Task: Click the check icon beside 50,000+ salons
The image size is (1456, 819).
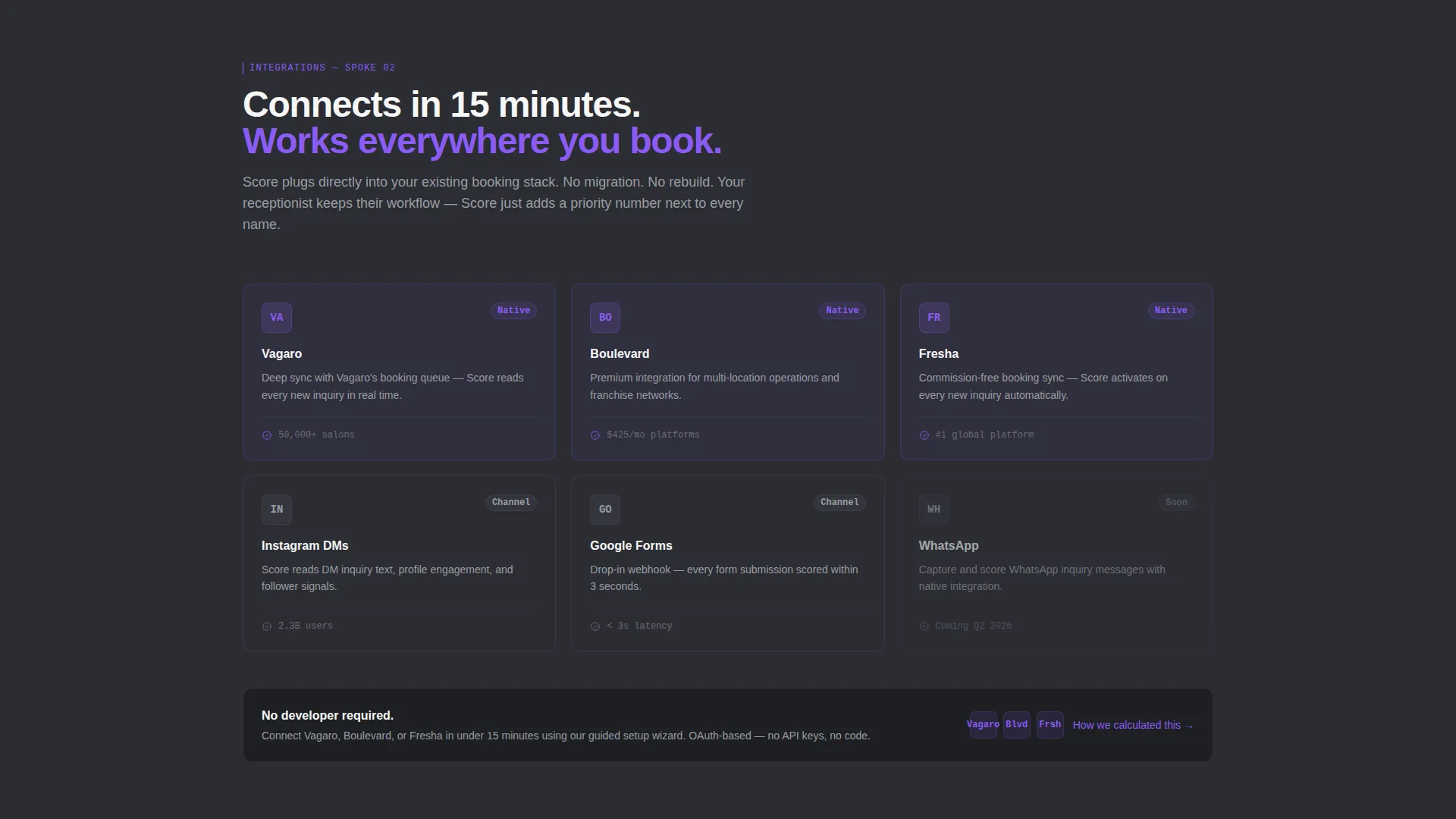Action: pyautogui.click(x=267, y=435)
